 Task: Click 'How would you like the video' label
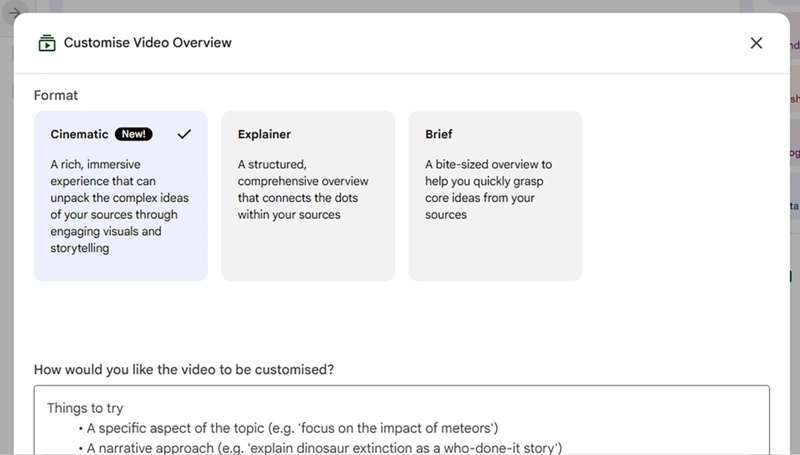coord(184,369)
